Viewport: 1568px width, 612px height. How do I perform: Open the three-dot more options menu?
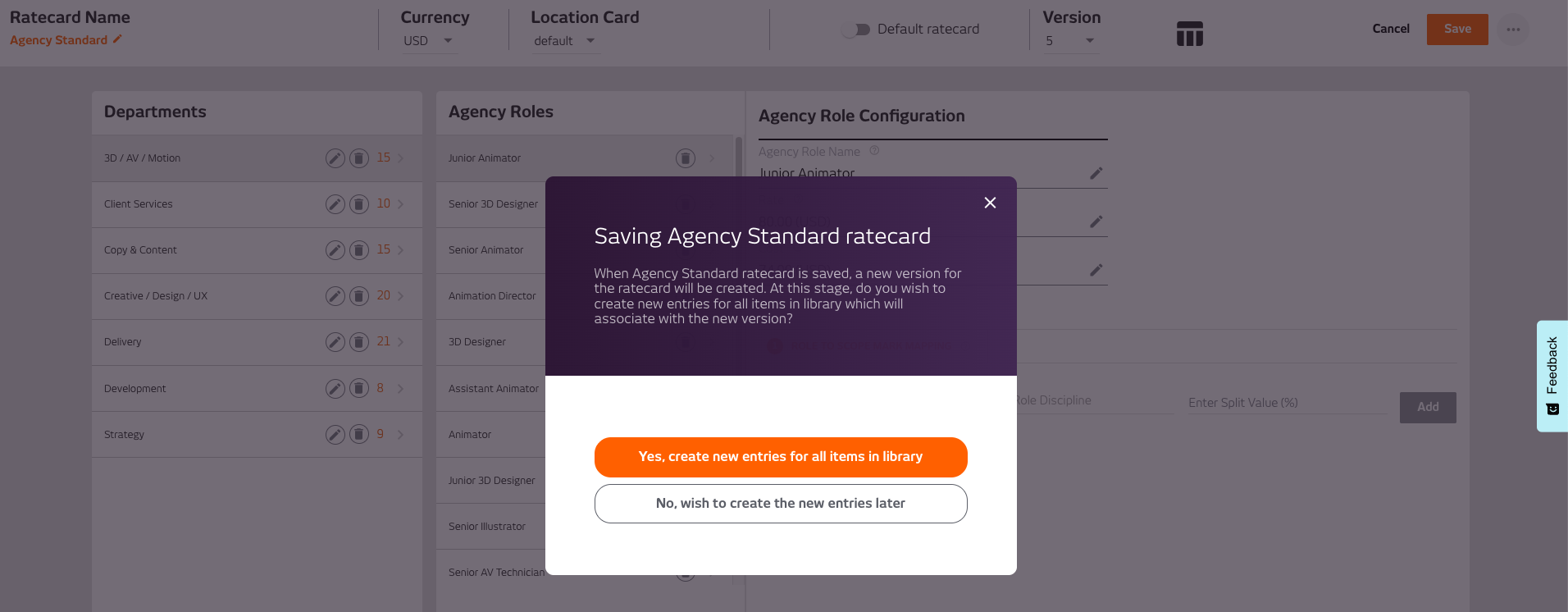[x=1513, y=30]
